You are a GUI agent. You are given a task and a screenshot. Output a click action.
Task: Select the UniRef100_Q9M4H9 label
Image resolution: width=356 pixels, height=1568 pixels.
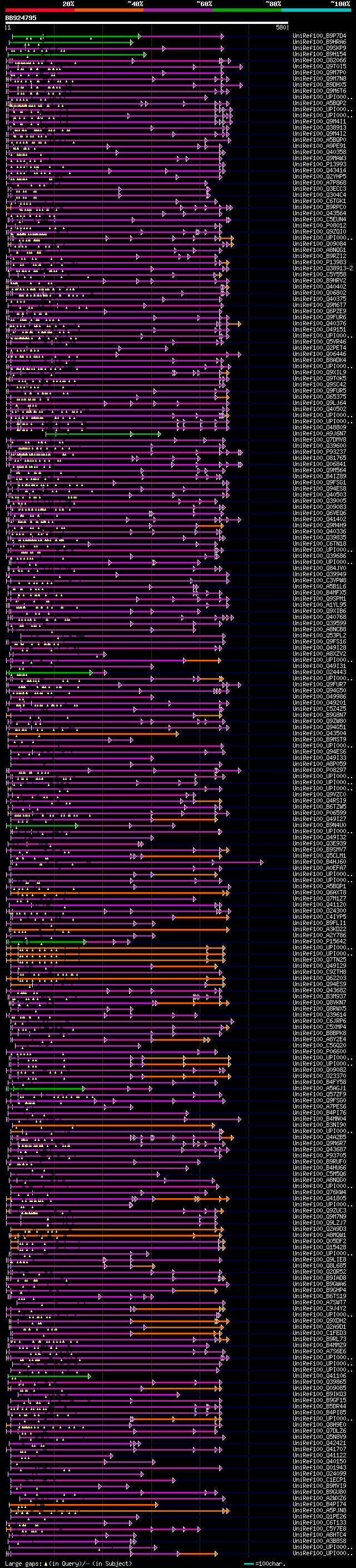(x=319, y=525)
